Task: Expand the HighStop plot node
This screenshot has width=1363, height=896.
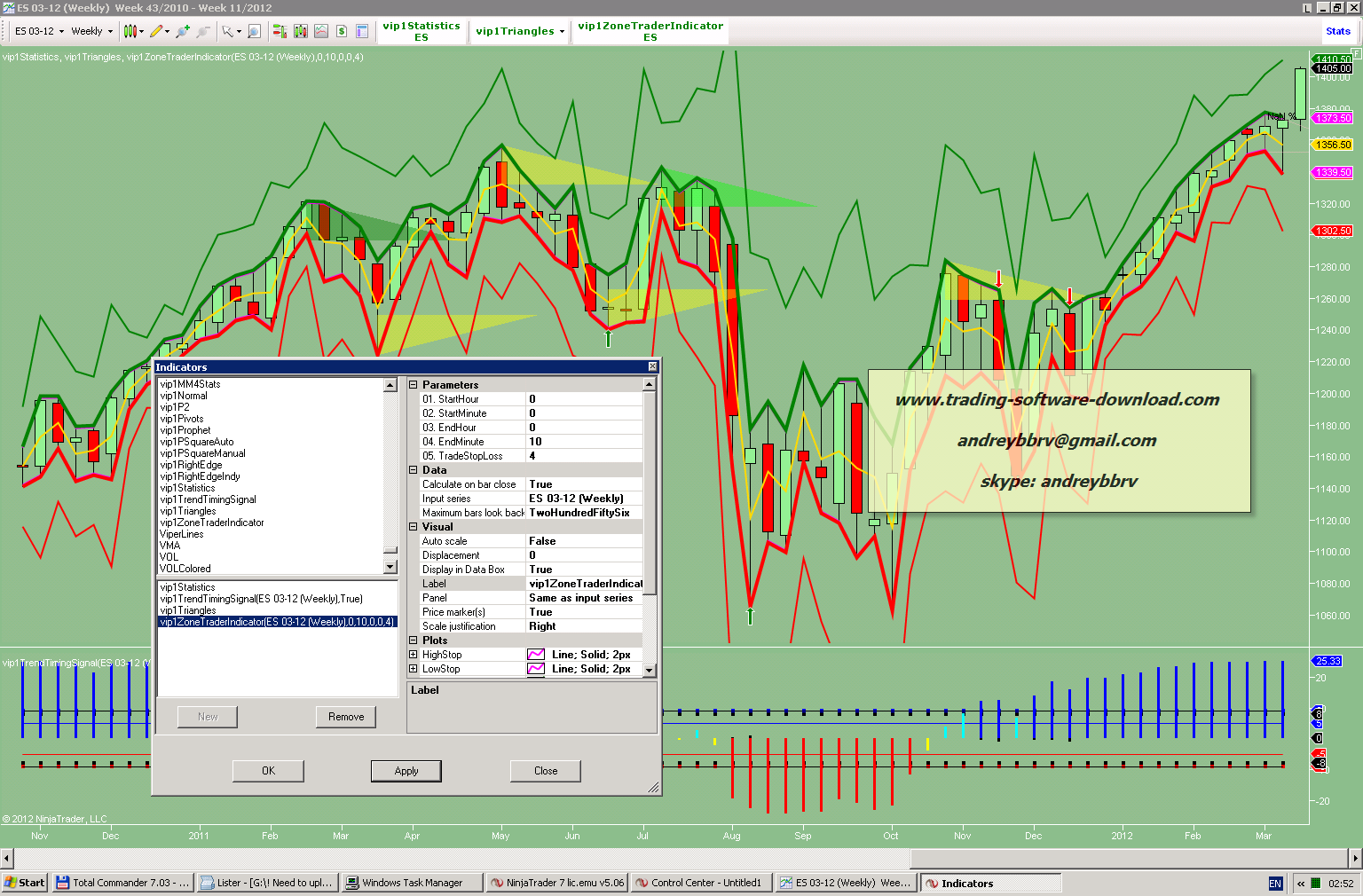Action: click(413, 655)
